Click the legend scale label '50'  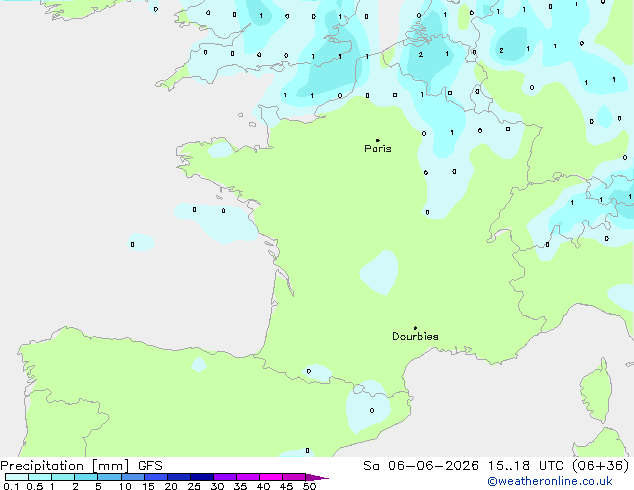point(309,486)
